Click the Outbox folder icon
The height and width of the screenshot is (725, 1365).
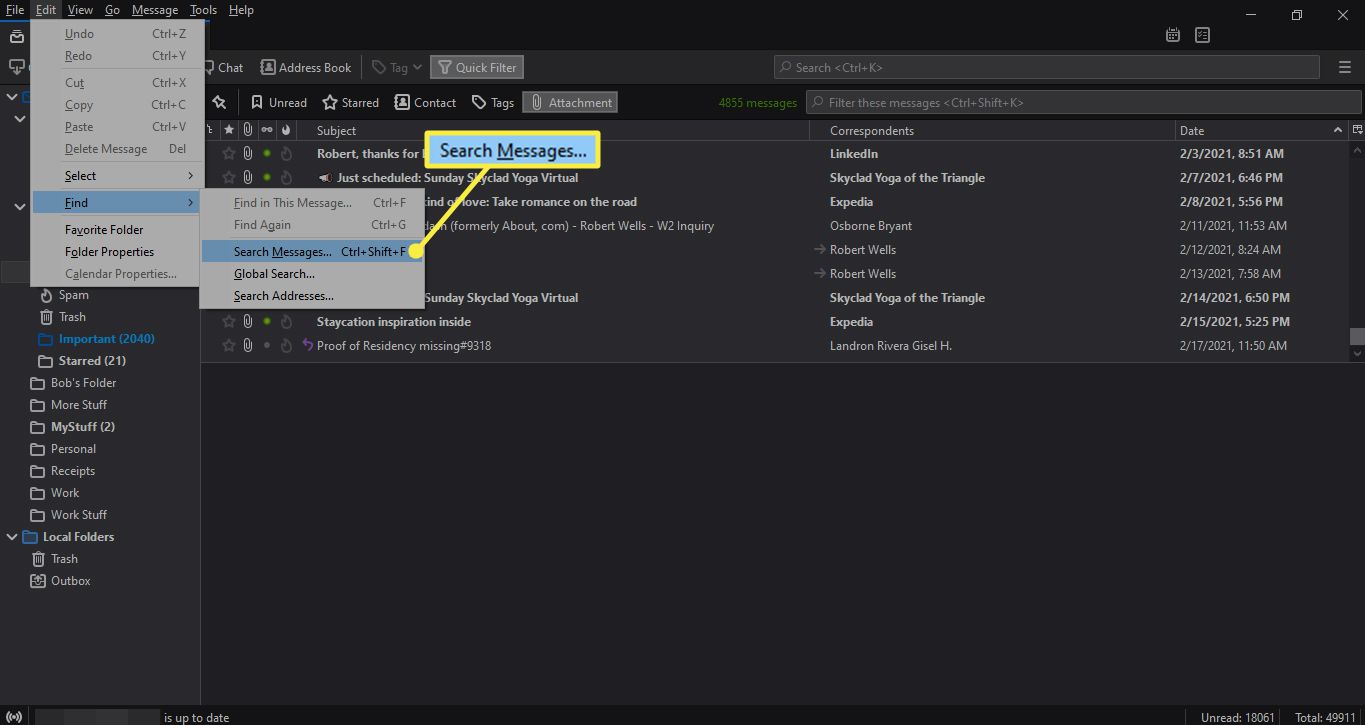coord(38,581)
